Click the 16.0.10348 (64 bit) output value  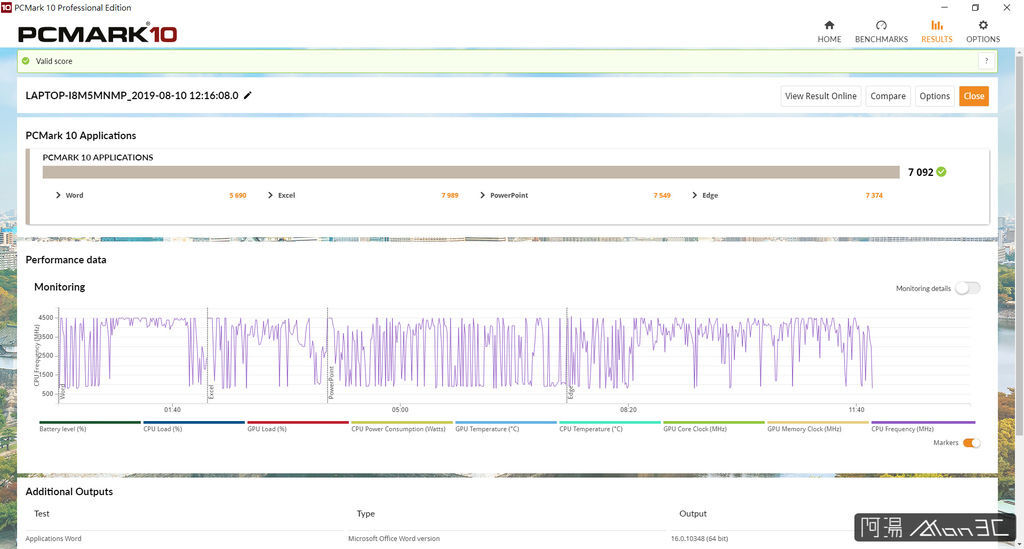[699, 539]
